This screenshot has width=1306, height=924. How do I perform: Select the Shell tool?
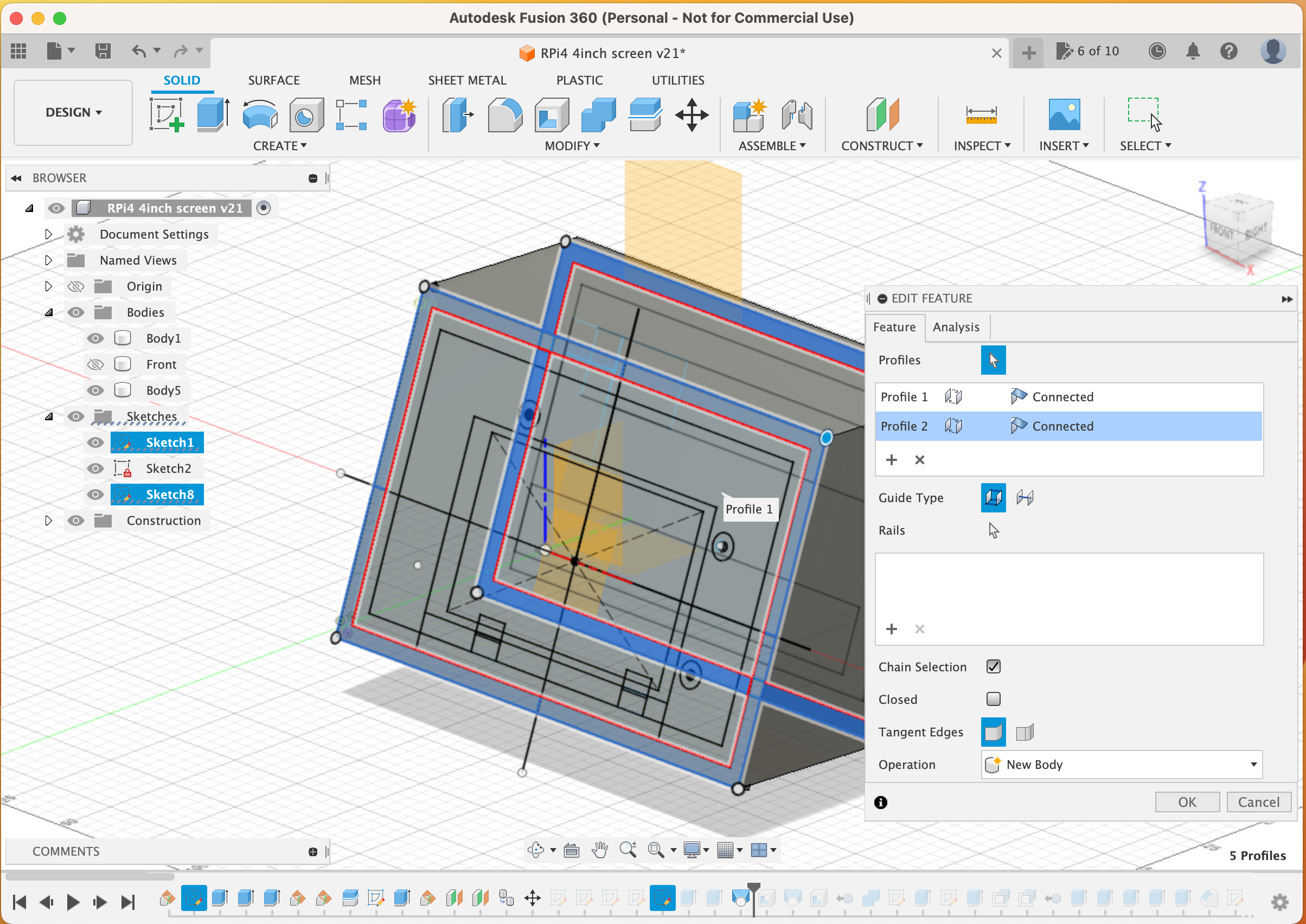552,114
